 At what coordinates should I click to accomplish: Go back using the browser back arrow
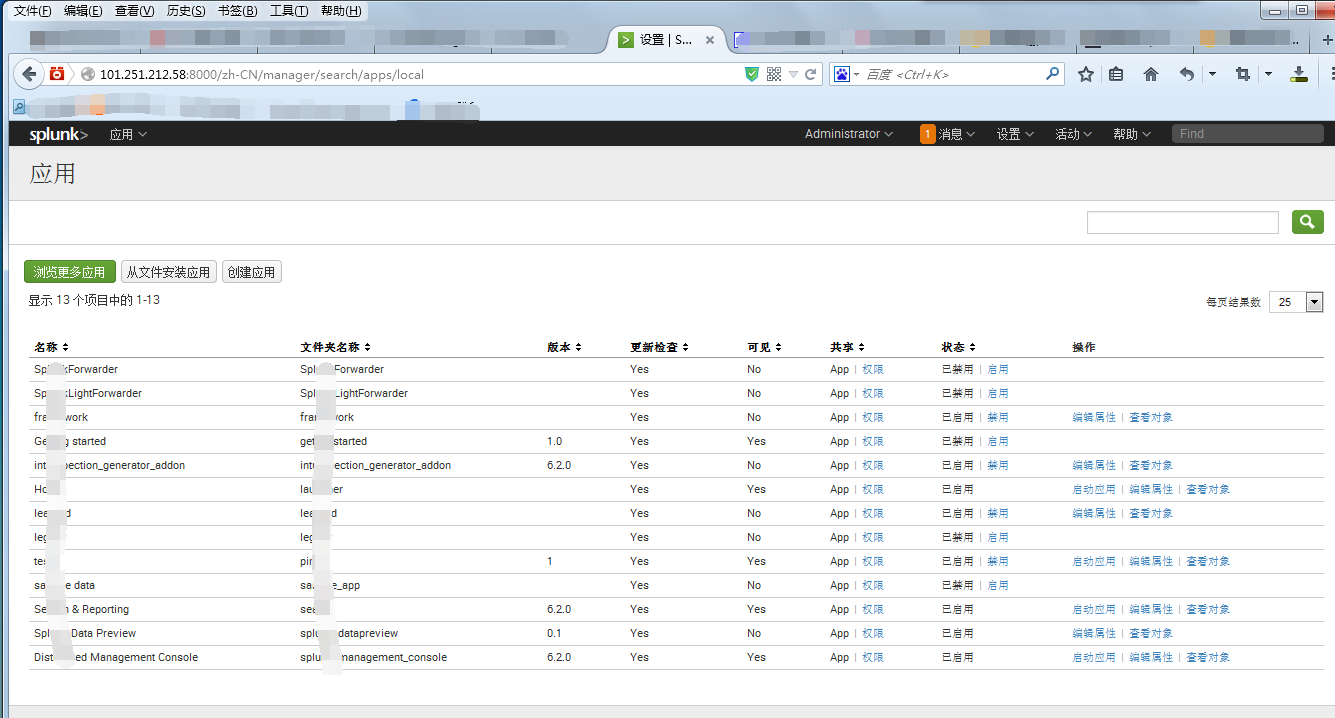click(29, 74)
